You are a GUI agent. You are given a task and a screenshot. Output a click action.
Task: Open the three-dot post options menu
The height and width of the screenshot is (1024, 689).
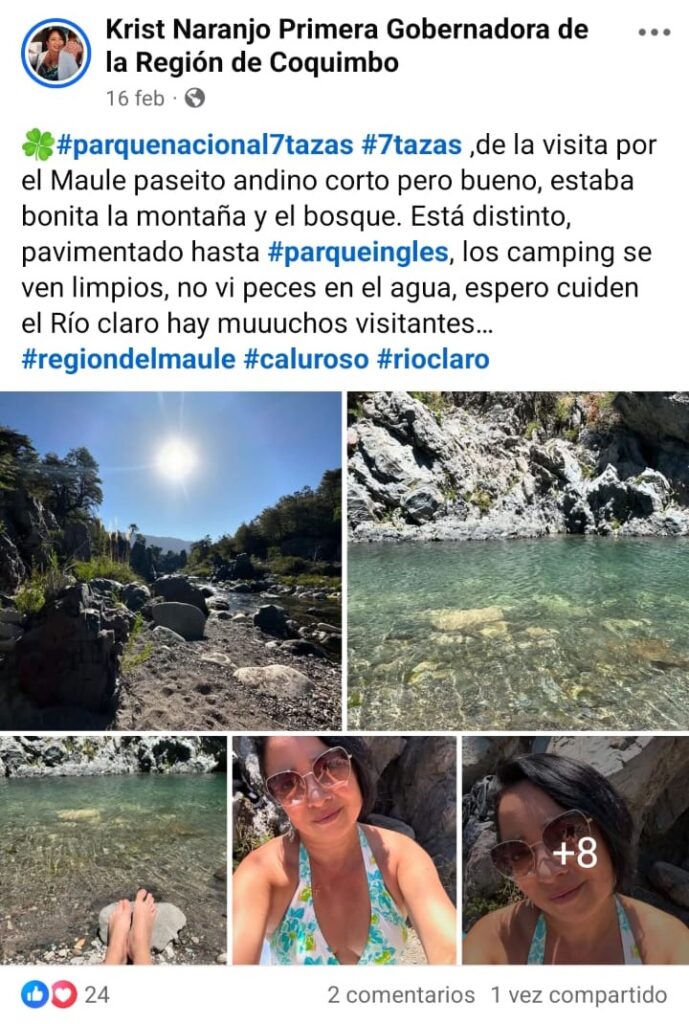point(654,32)
